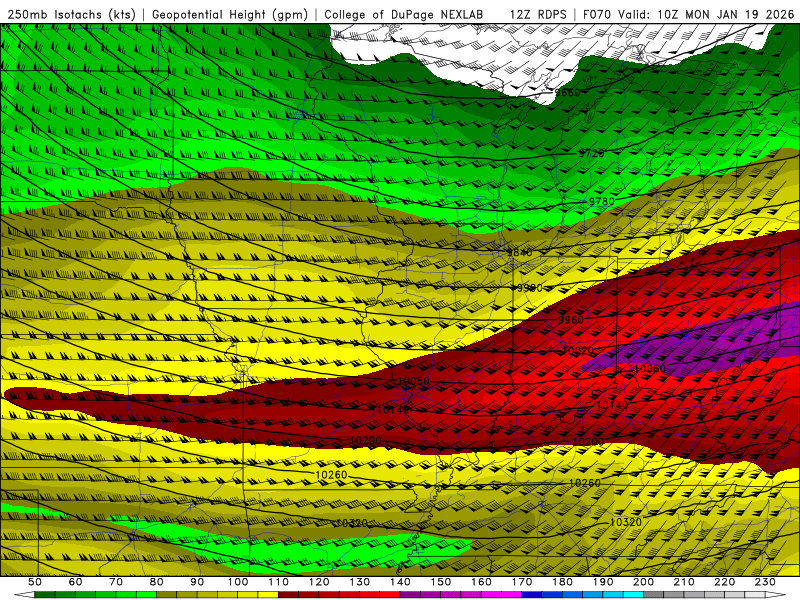Click the color scale value 100
This screenshot has width=800, height=600.
pos(238,582)
